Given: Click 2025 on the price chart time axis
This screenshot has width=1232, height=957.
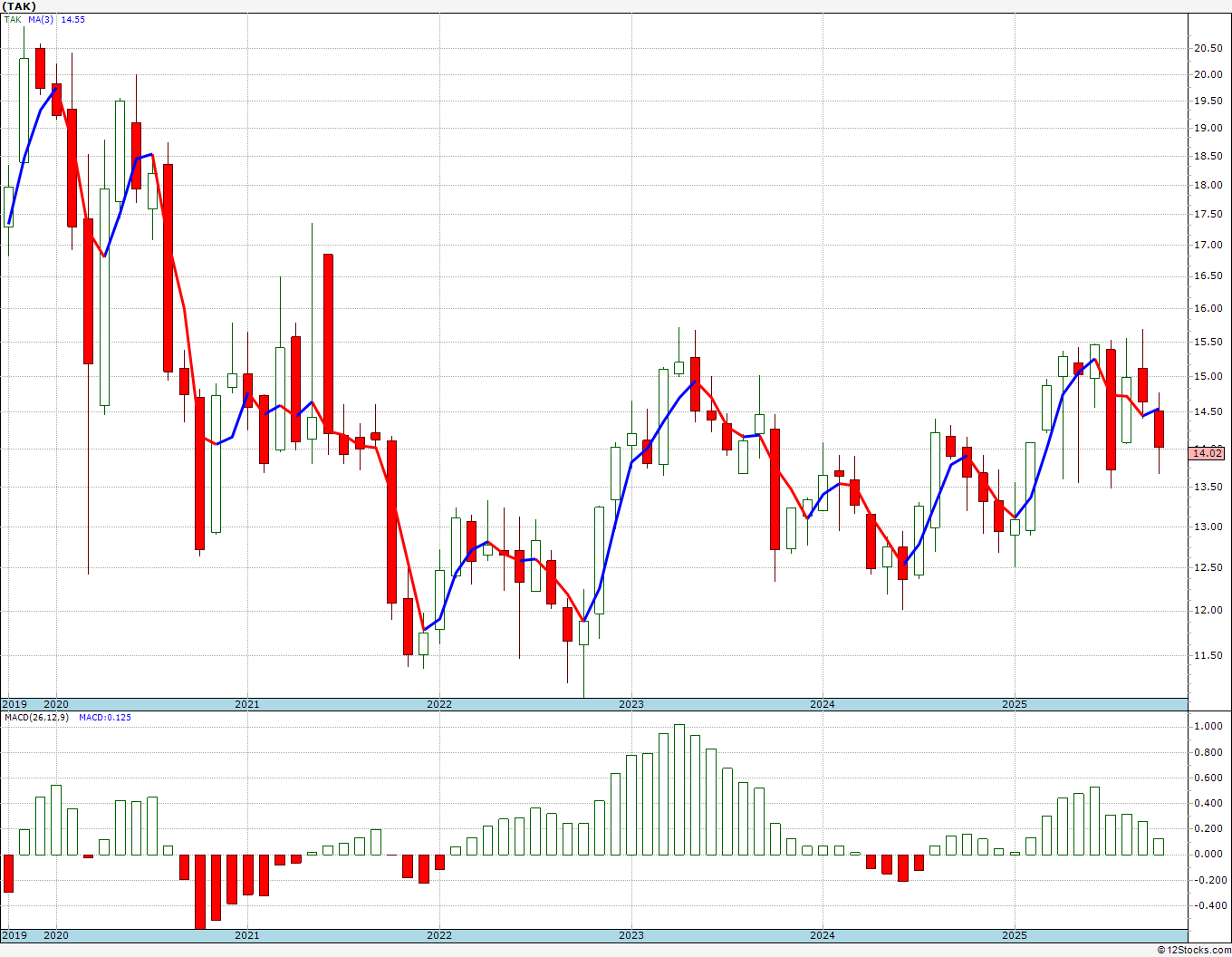Looking at the screenshot, I should [x=1015, y=704].
